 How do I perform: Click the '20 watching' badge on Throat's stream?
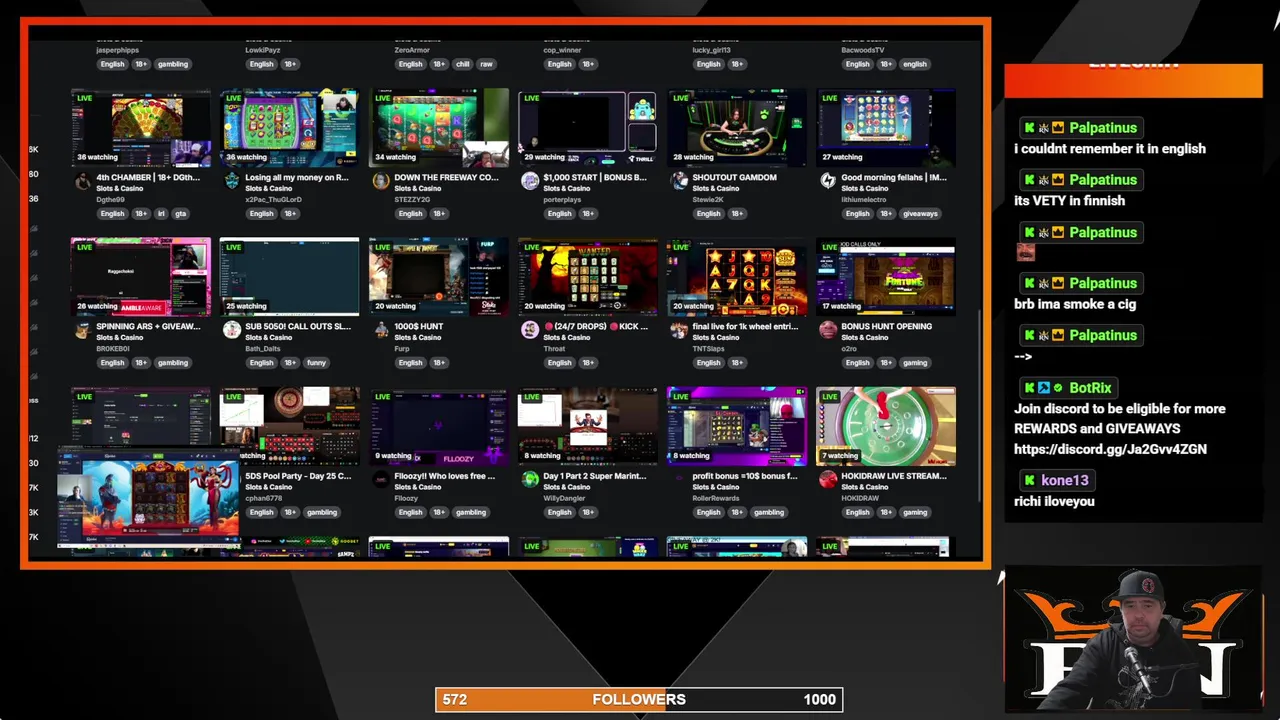(x=545, y=306)
